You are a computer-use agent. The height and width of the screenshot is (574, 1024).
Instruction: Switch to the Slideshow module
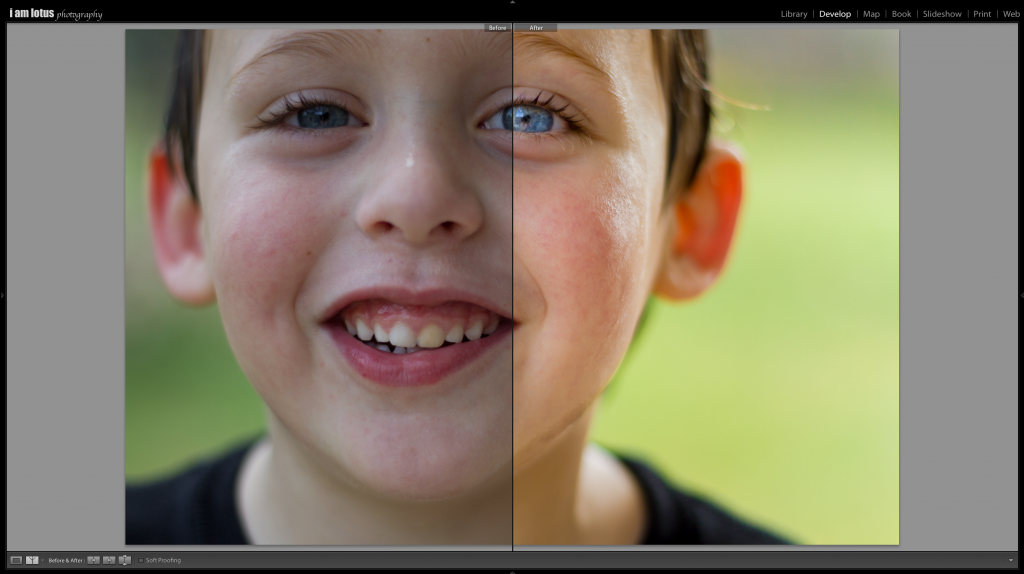942,14
